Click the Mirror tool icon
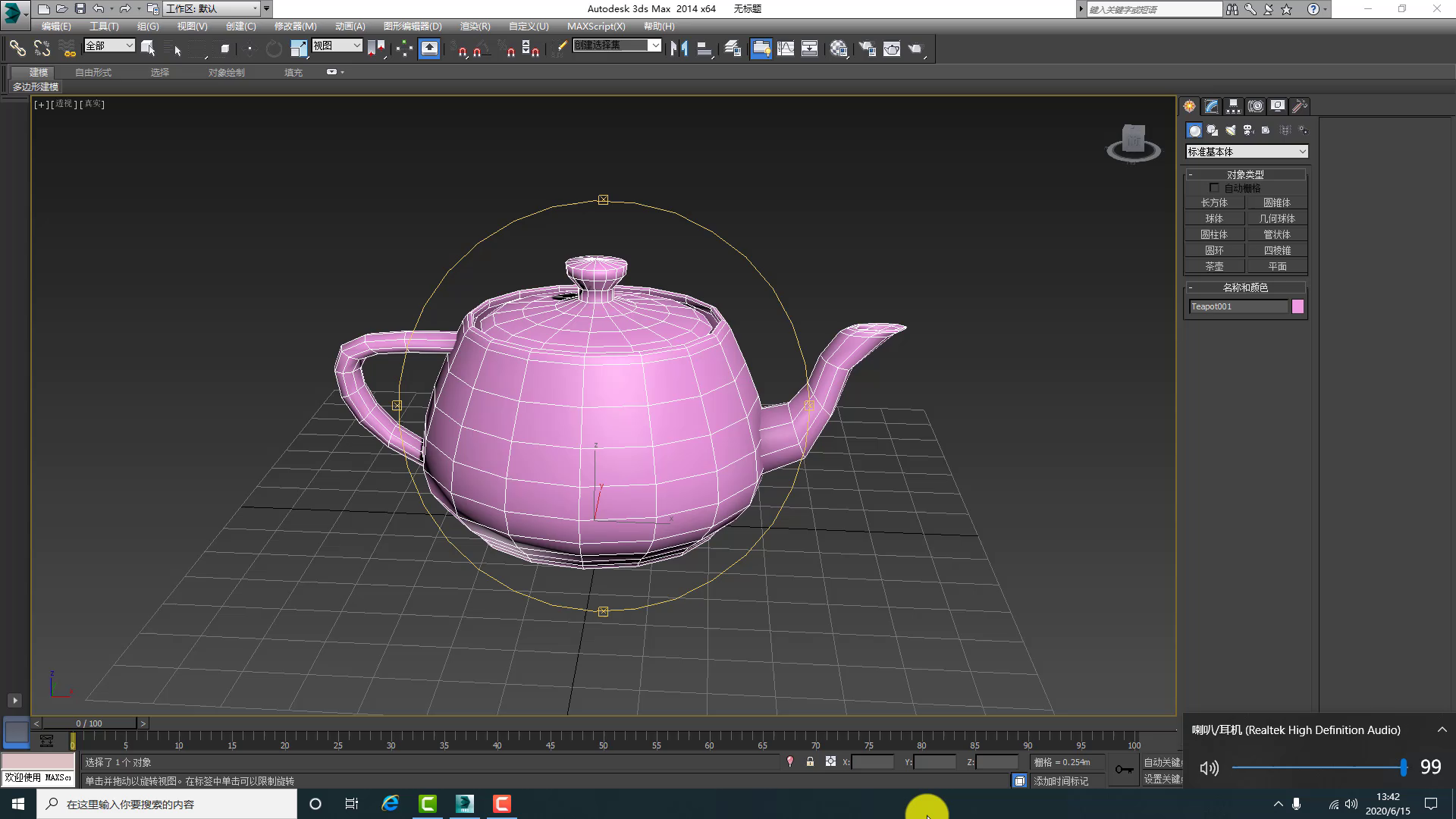Viewport: 1456px width, 819px height. pyautogui.click(x=679, y=49)
